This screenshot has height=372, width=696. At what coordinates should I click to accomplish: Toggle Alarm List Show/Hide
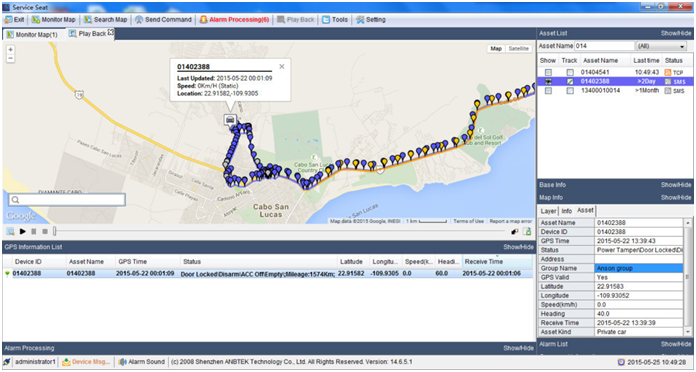676,344
